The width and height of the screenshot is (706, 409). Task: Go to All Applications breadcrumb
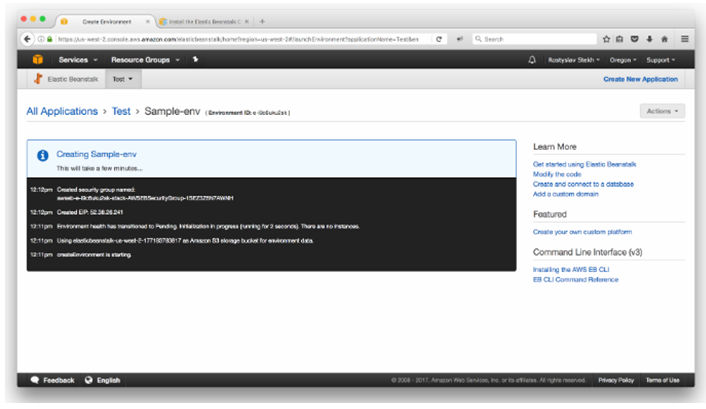click(62, 111)
